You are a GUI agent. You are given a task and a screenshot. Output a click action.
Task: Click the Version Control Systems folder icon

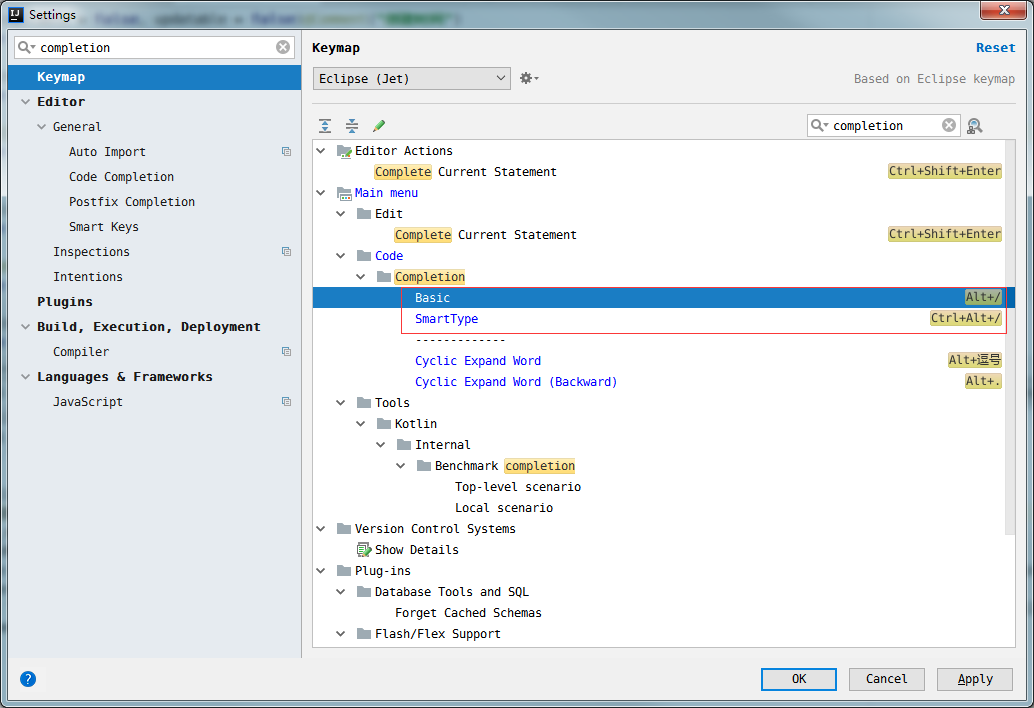(344, 529)
